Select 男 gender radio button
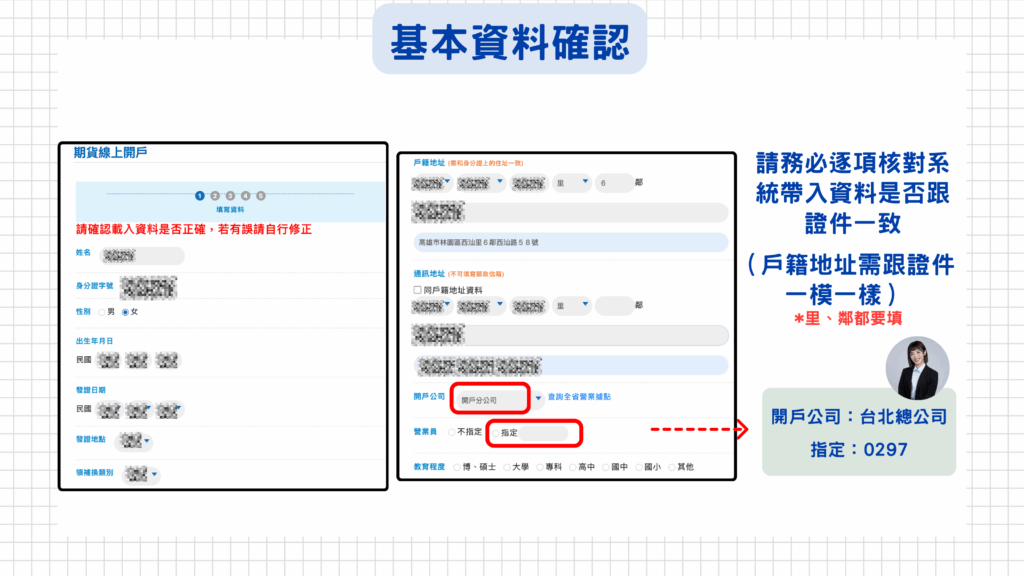This screenshot has height=576, width=1024. [101, 312]
